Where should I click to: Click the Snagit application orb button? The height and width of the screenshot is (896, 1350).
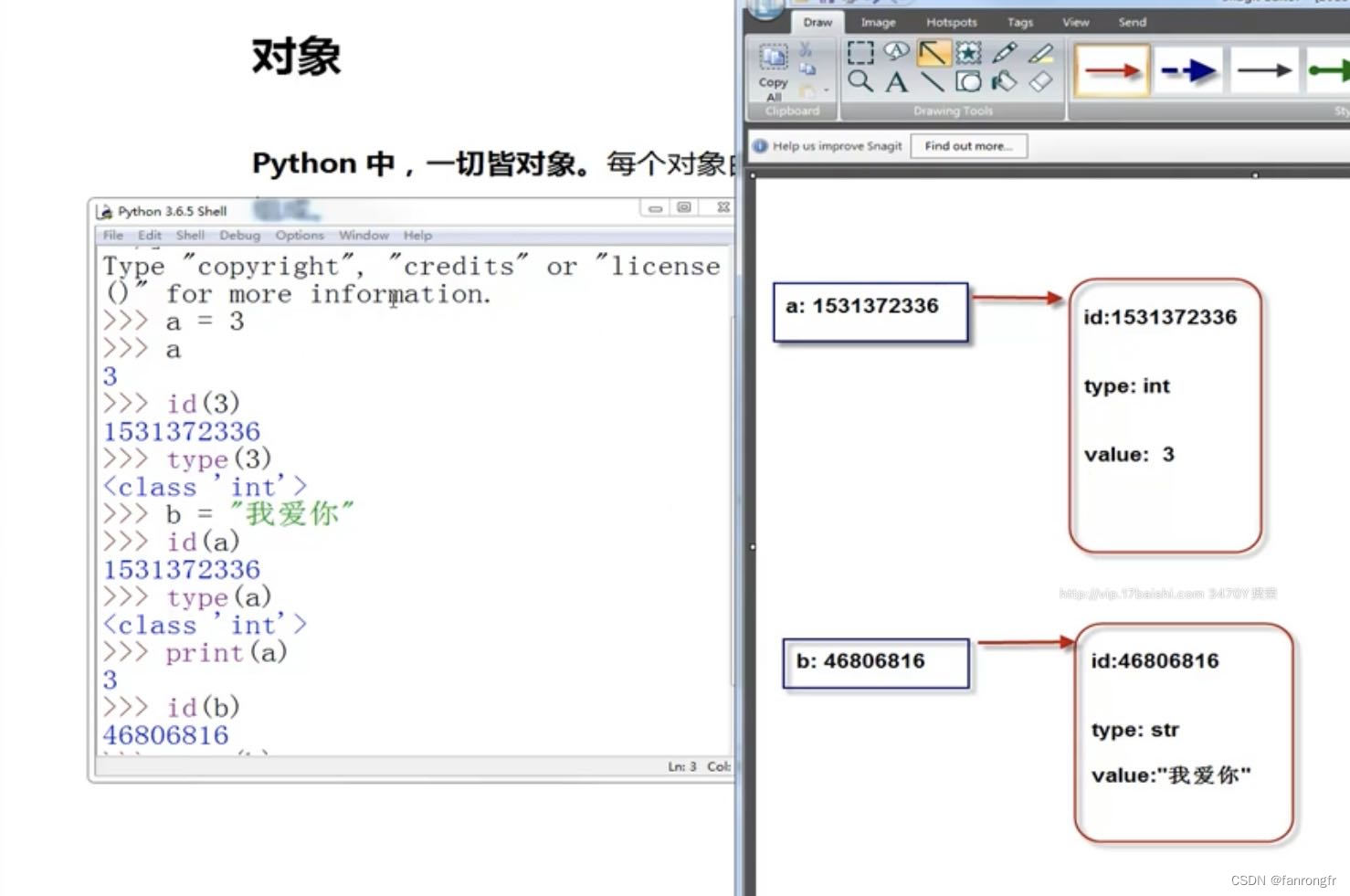point(765,8)
